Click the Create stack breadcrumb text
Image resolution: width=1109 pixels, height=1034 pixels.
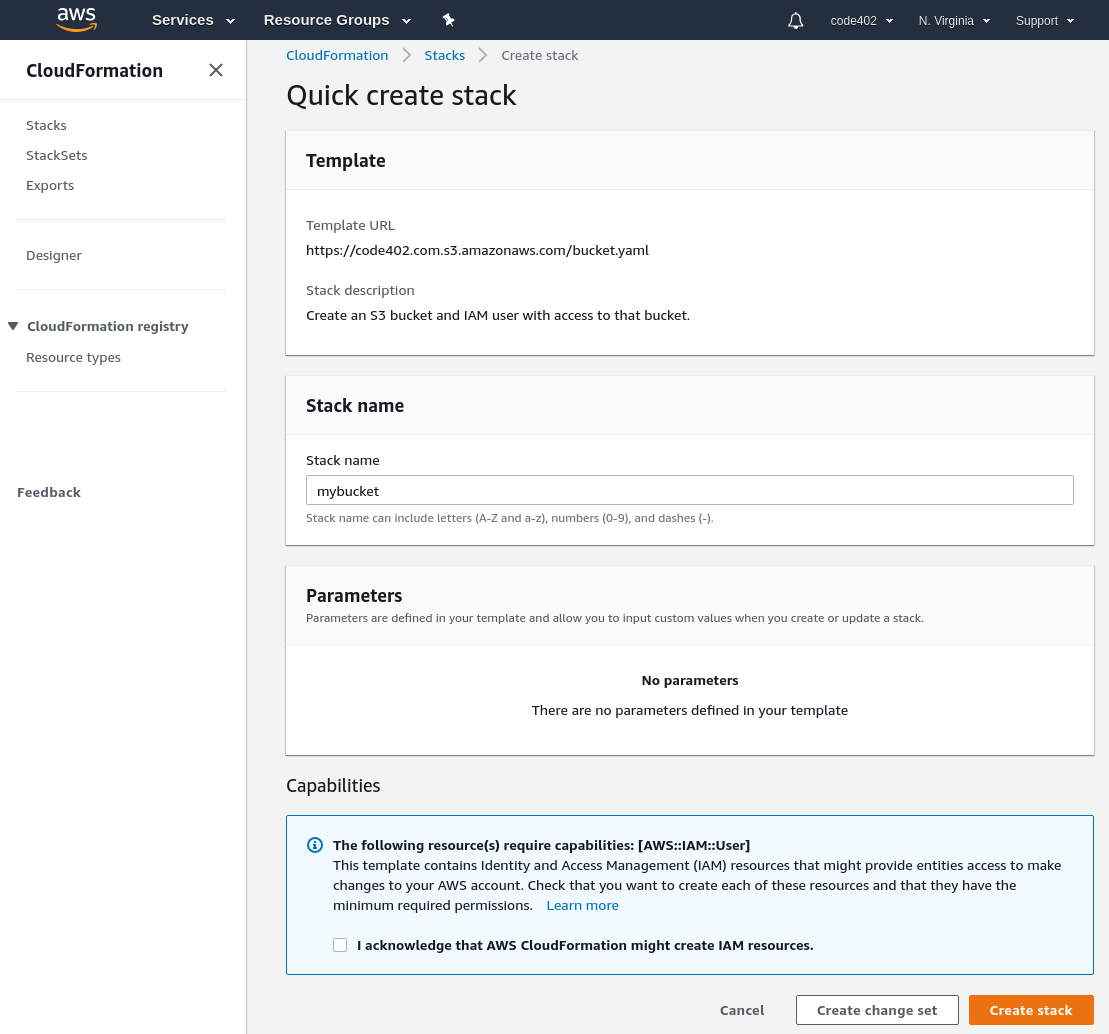(x=540, y=55)
